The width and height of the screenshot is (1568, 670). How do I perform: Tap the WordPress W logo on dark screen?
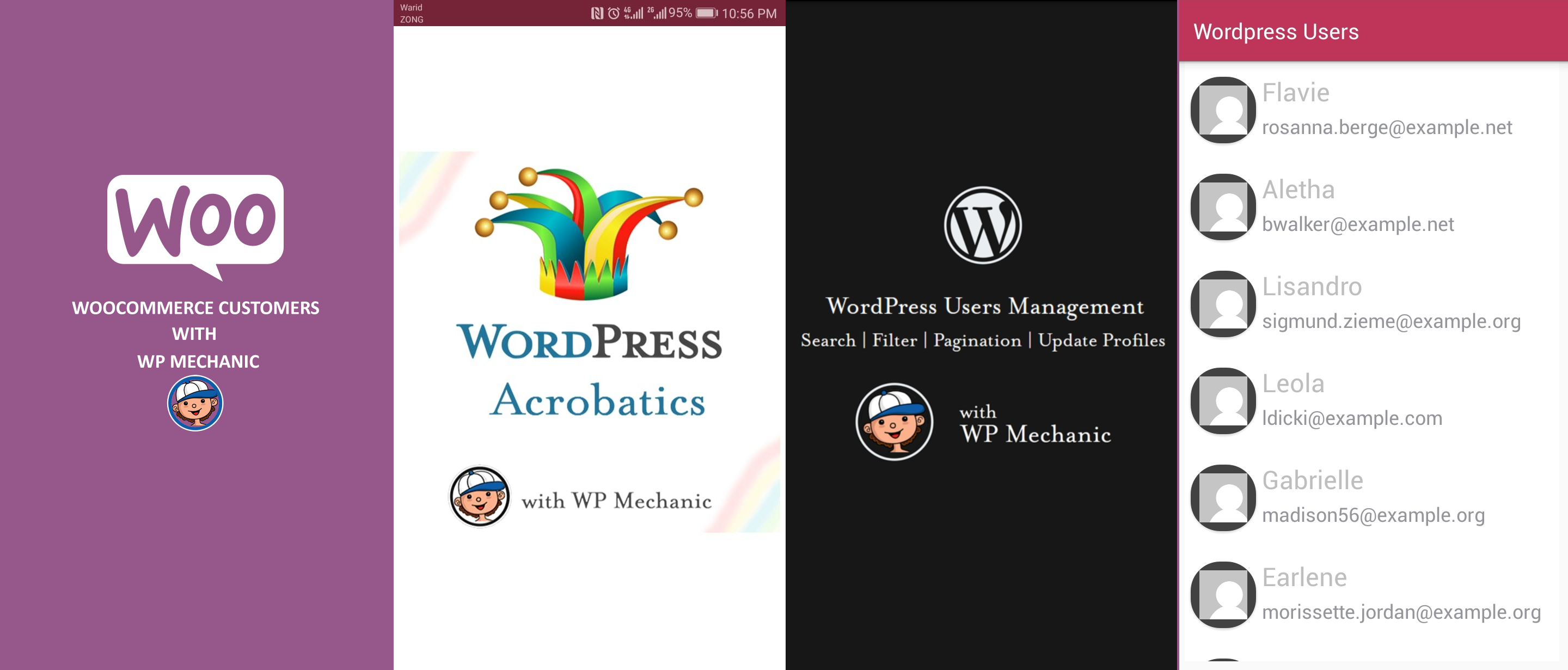point(982,225)
